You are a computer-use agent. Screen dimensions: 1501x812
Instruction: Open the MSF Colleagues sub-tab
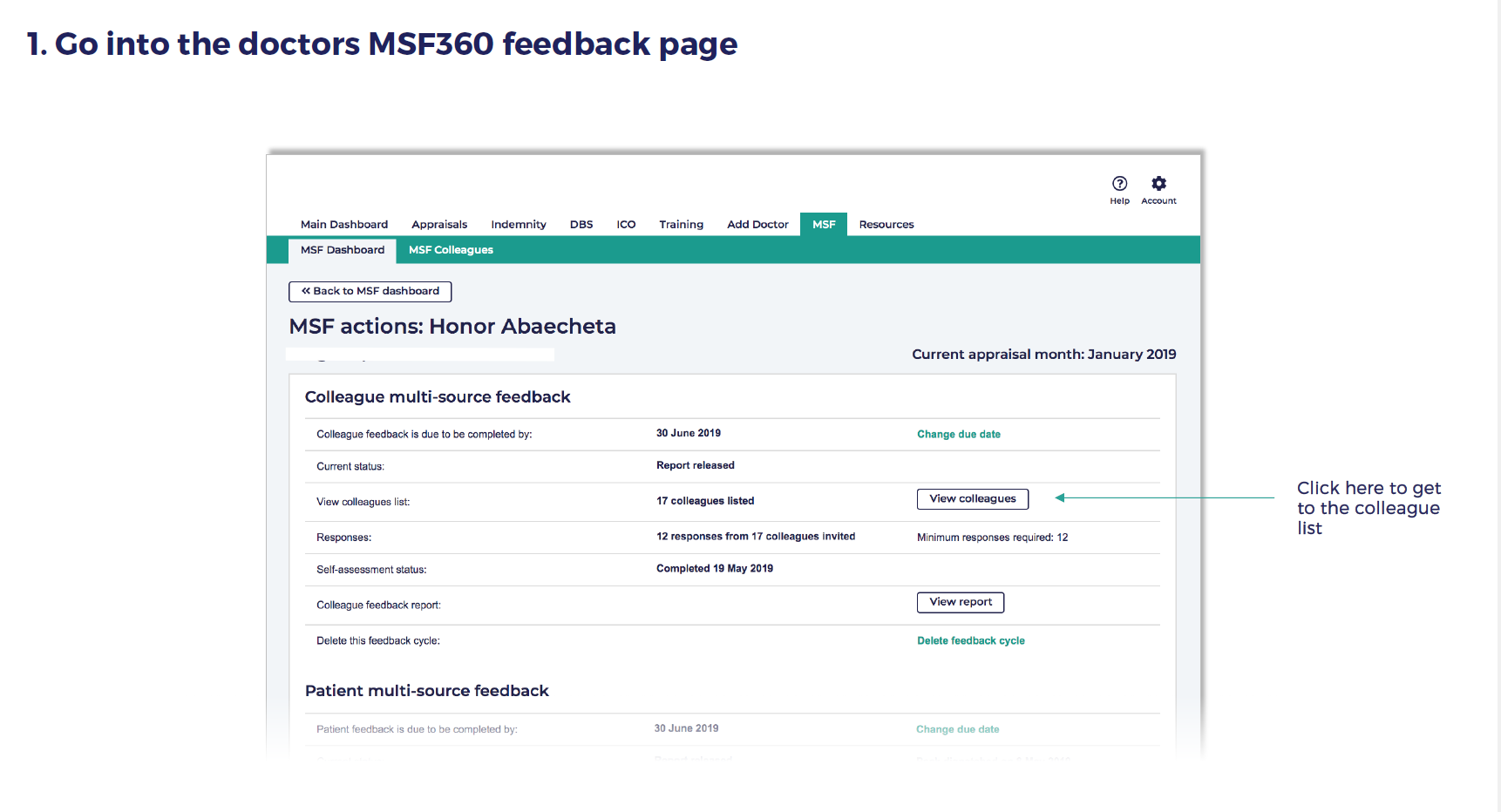[451, 250]
